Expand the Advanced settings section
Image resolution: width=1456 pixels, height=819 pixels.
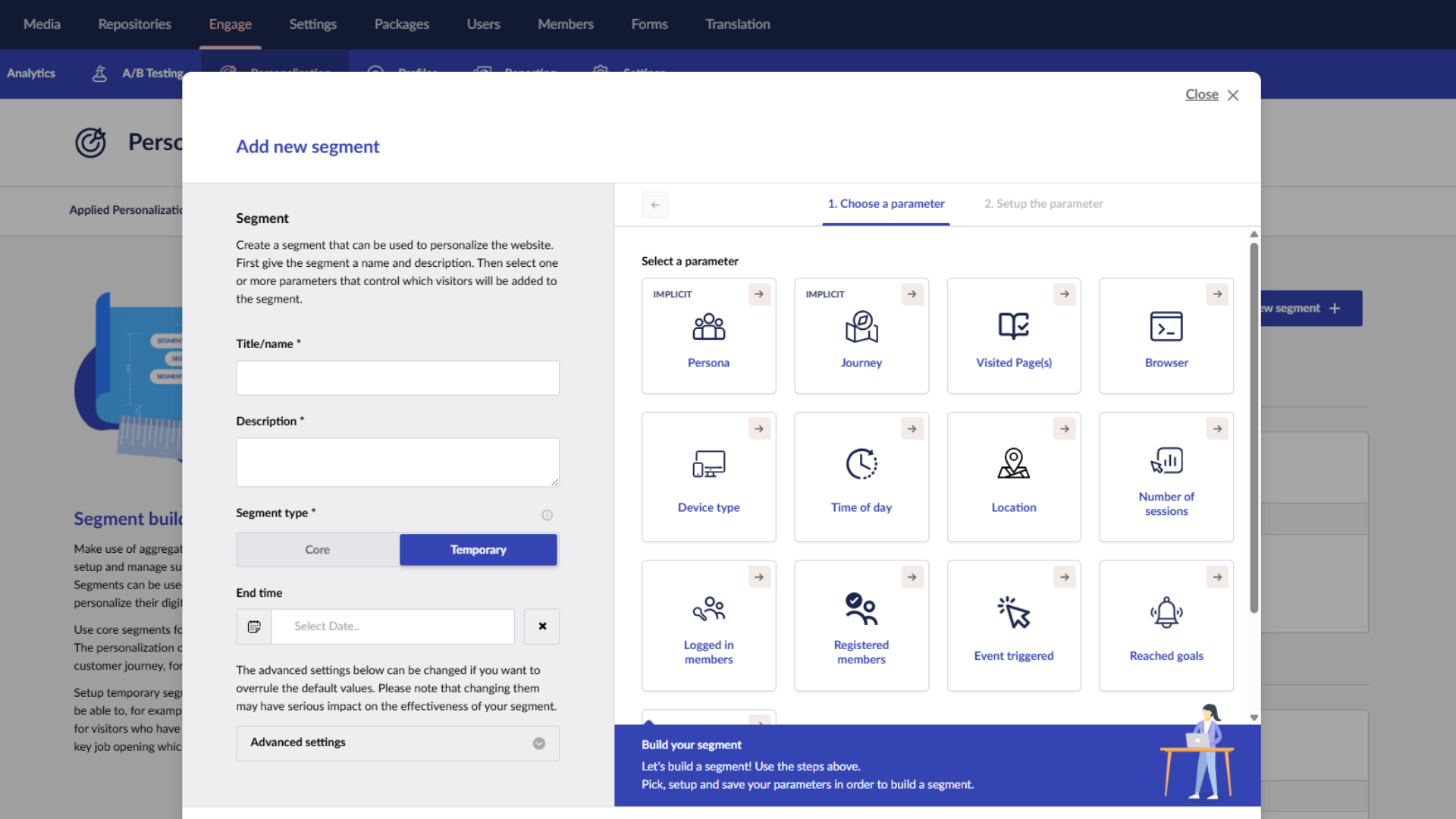397,743
